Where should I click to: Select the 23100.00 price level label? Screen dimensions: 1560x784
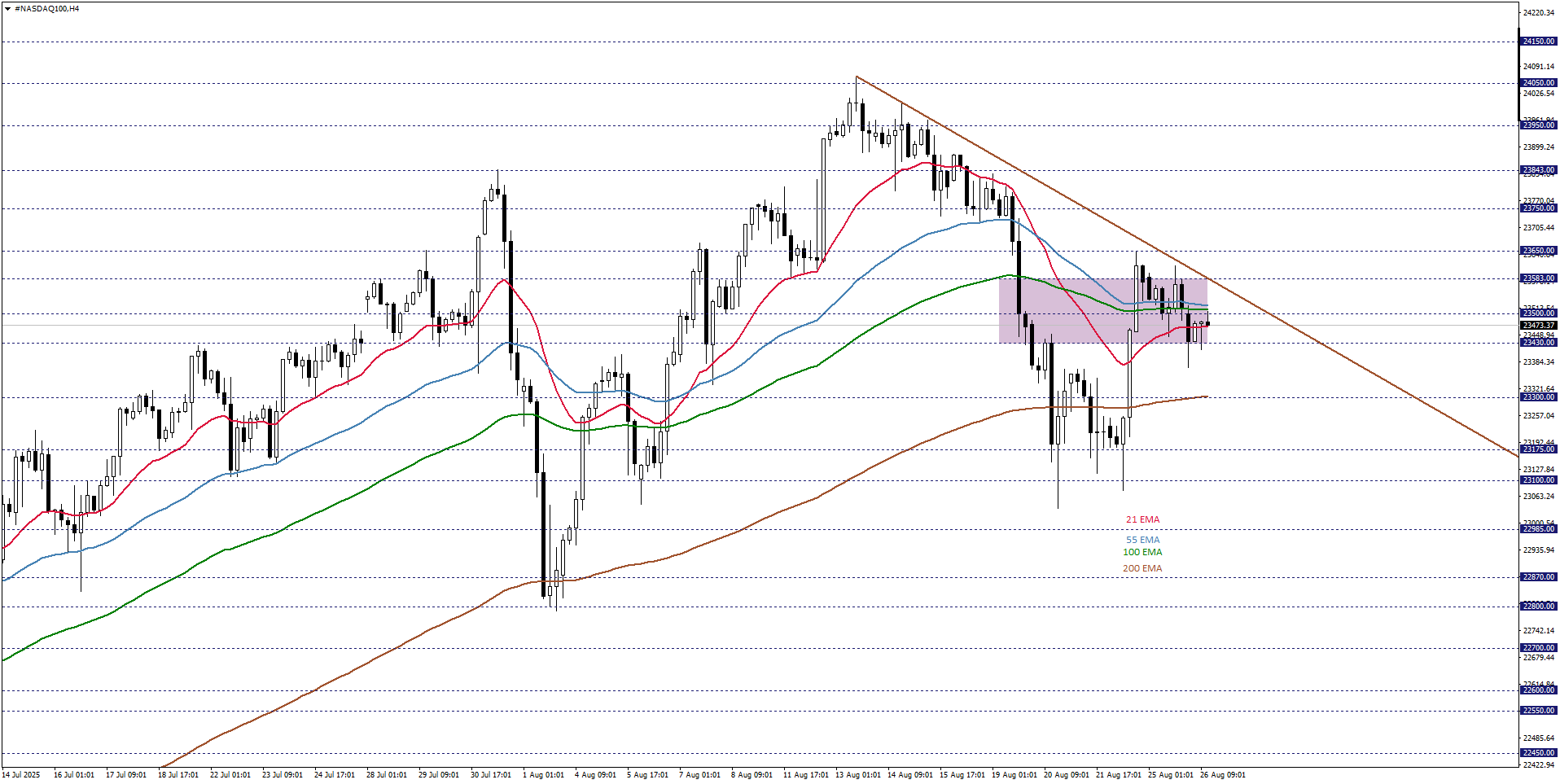pyautogui.click(x=1538, y=480)
